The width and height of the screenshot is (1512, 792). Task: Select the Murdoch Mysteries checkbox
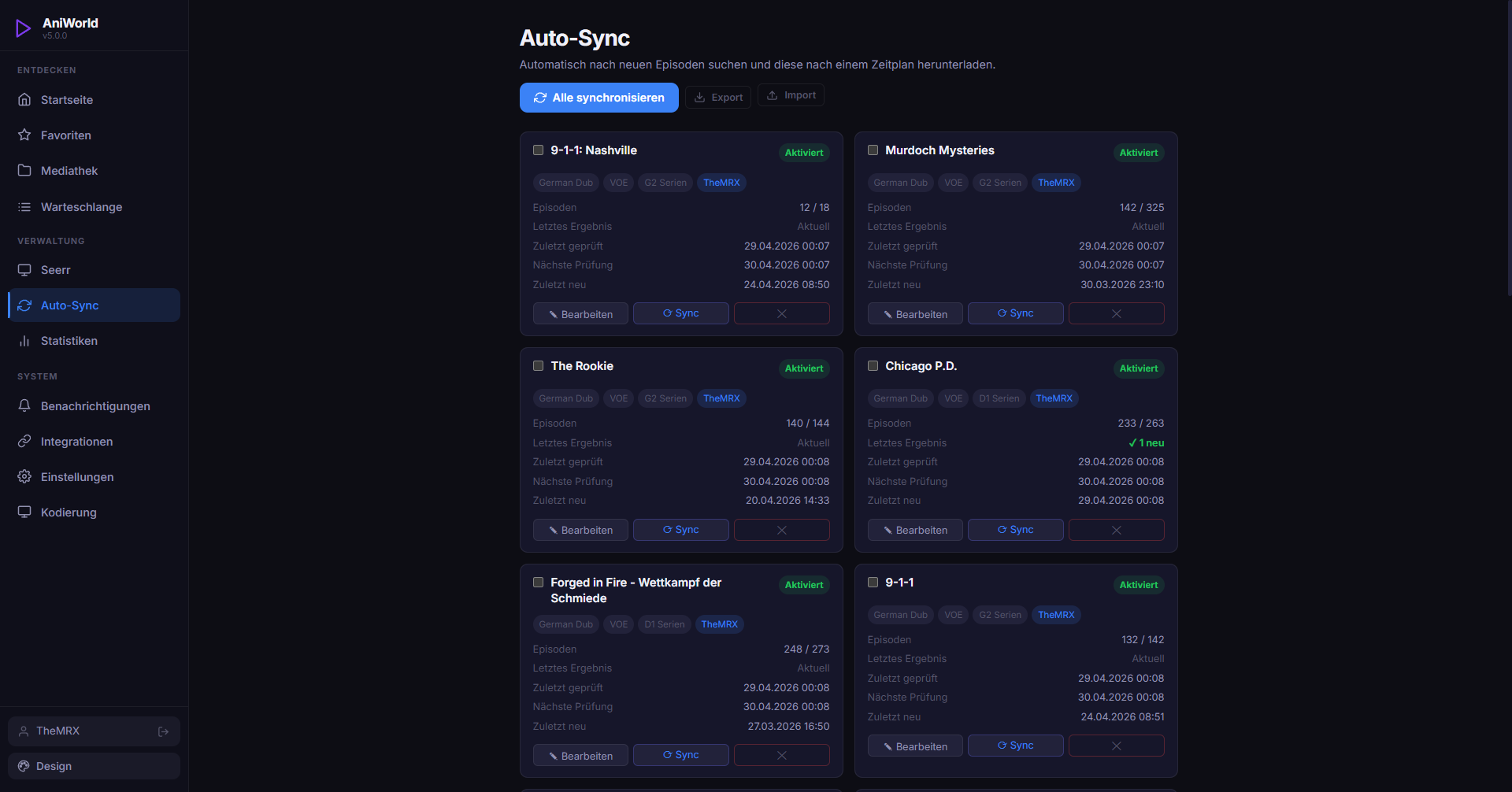click(873, 150)
